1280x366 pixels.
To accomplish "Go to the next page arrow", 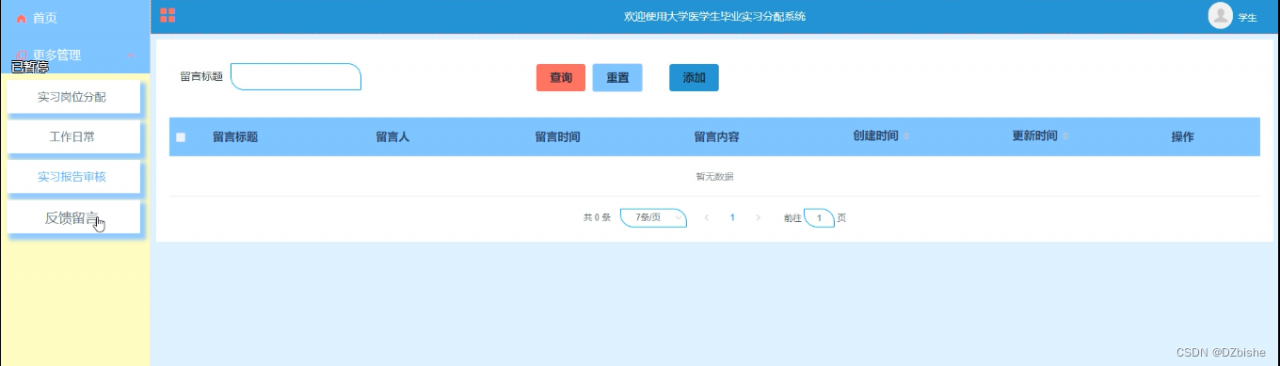I will (758, 217).
